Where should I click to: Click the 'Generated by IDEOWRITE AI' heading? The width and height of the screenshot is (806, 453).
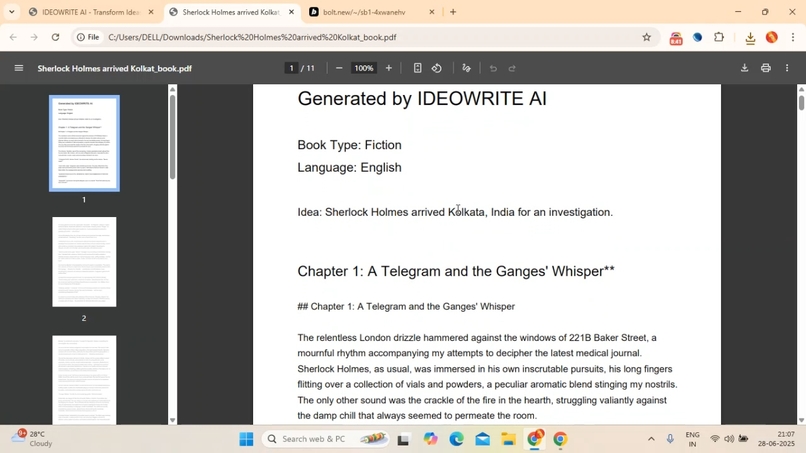pyautogui.click(x=422, y=98)
